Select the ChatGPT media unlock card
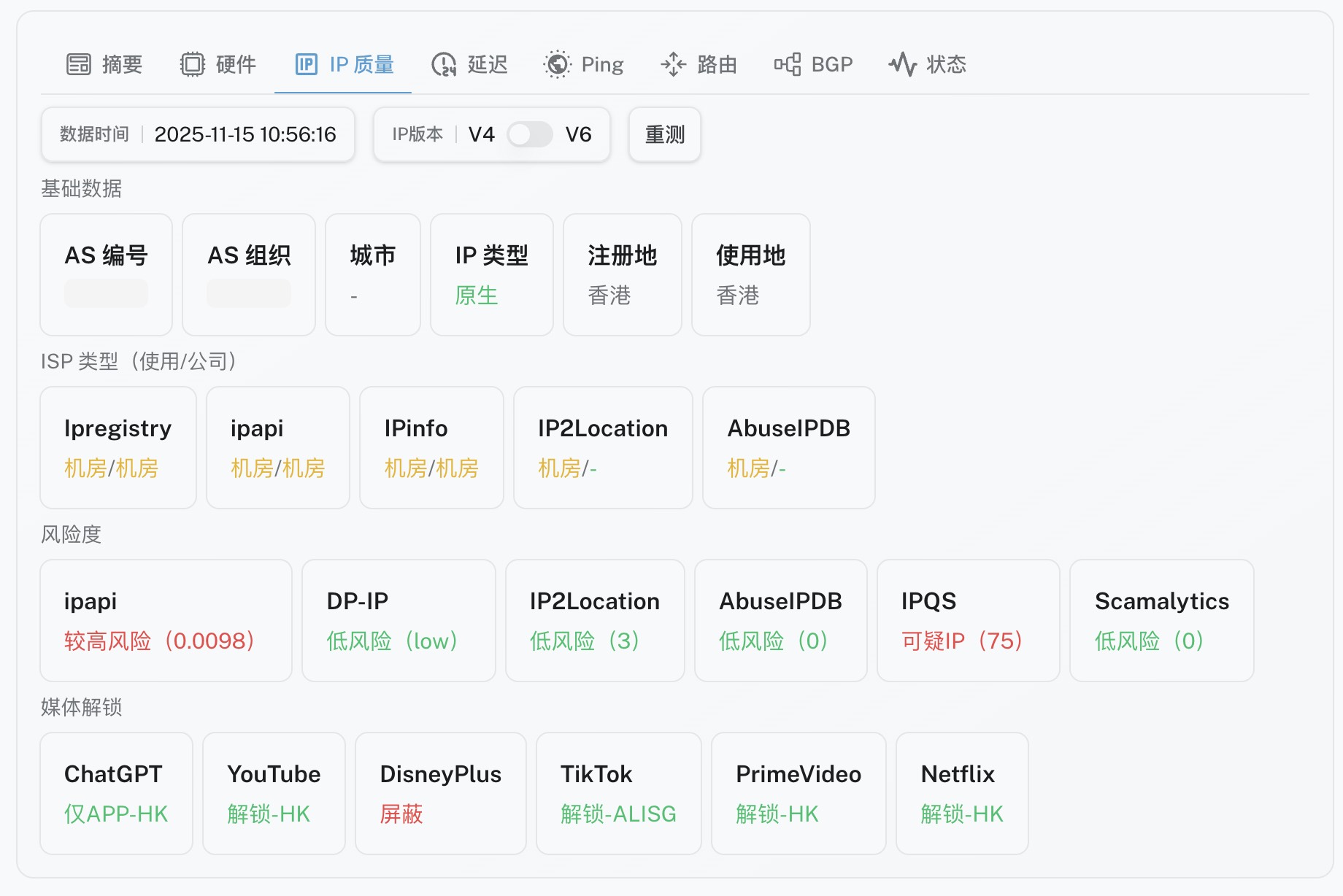 coord(116,793)
